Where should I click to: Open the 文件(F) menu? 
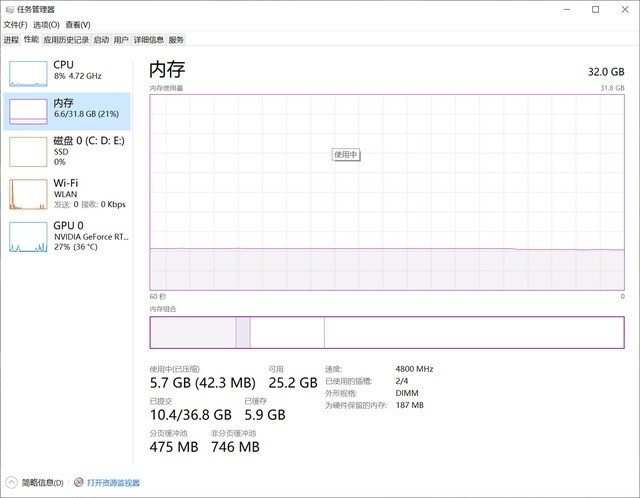tap(15, 24)
